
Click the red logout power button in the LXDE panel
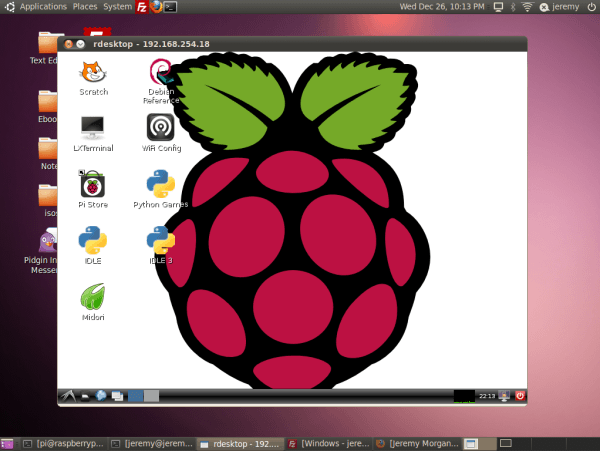coord(520,396)
